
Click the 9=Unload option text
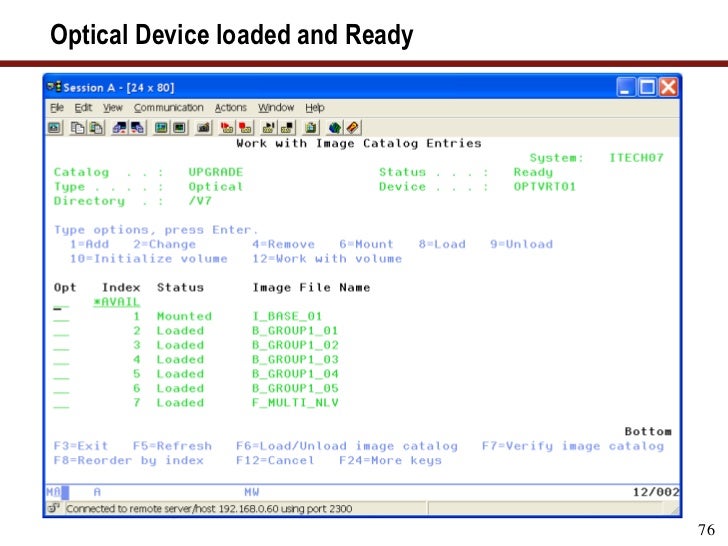click(521, 245)
